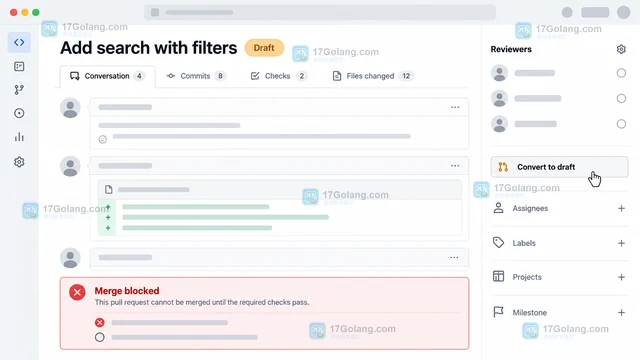Click the second reviewer's avatar
Image resolution: width=640 pixels, height=360 pixels.
point(499,99)
